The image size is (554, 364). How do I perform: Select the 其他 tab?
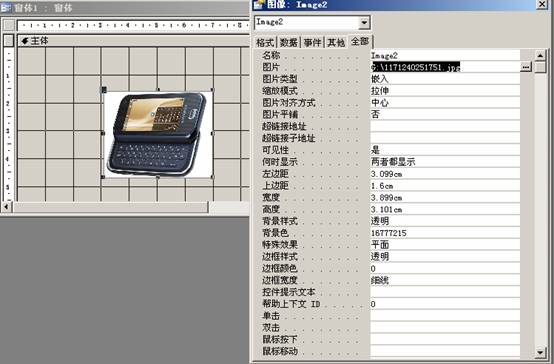336,42
